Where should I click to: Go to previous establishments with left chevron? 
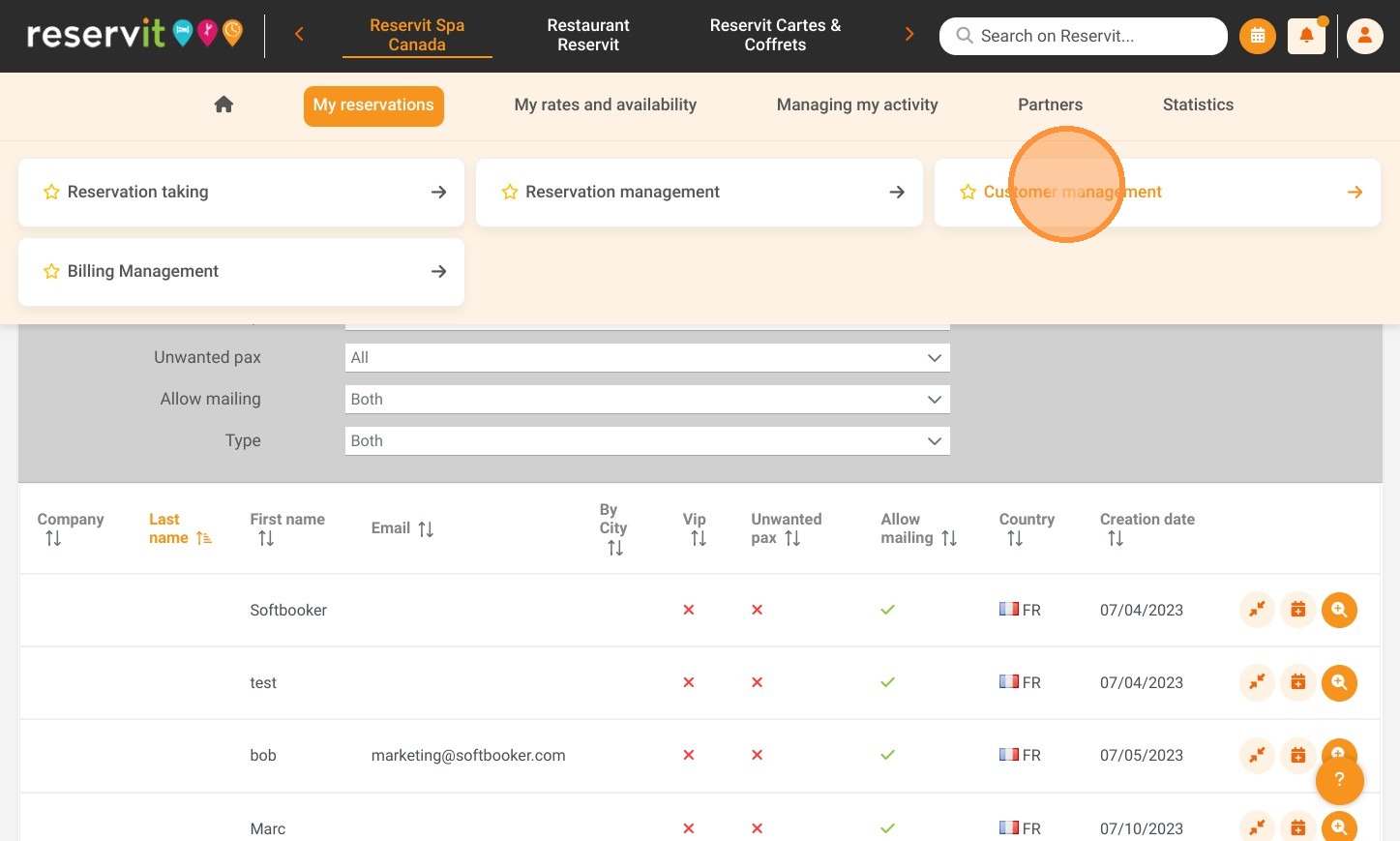coord(299,34)
